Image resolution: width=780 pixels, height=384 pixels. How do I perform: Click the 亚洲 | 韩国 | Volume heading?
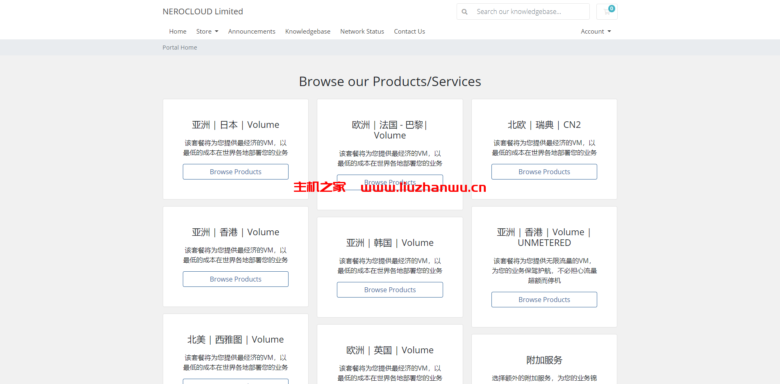coord(390,243)
